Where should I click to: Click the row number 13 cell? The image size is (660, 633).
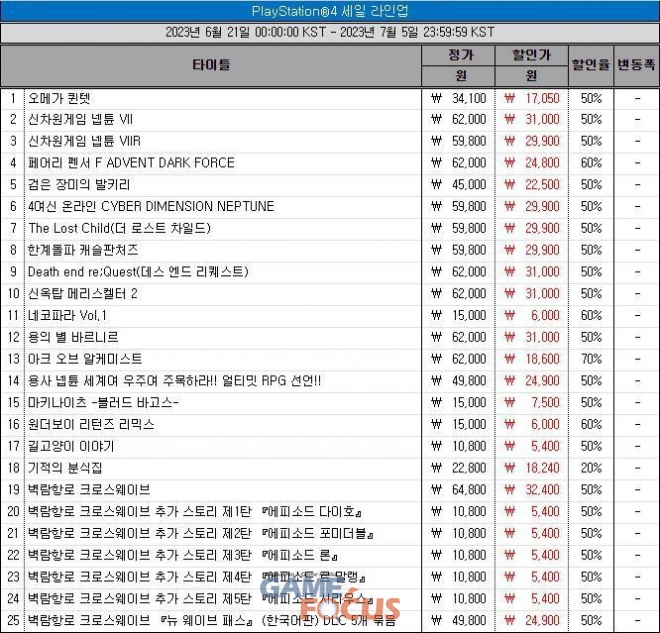(x=13, y=359)
